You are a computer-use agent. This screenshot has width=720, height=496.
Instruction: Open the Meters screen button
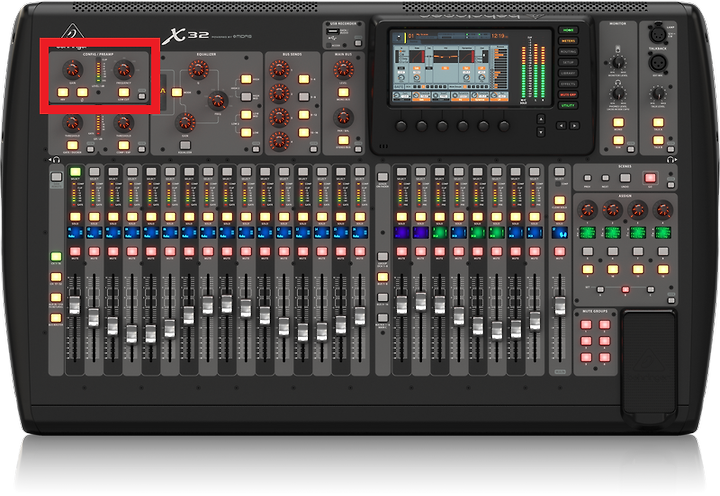pyautogui.click(x=568, y=41)
